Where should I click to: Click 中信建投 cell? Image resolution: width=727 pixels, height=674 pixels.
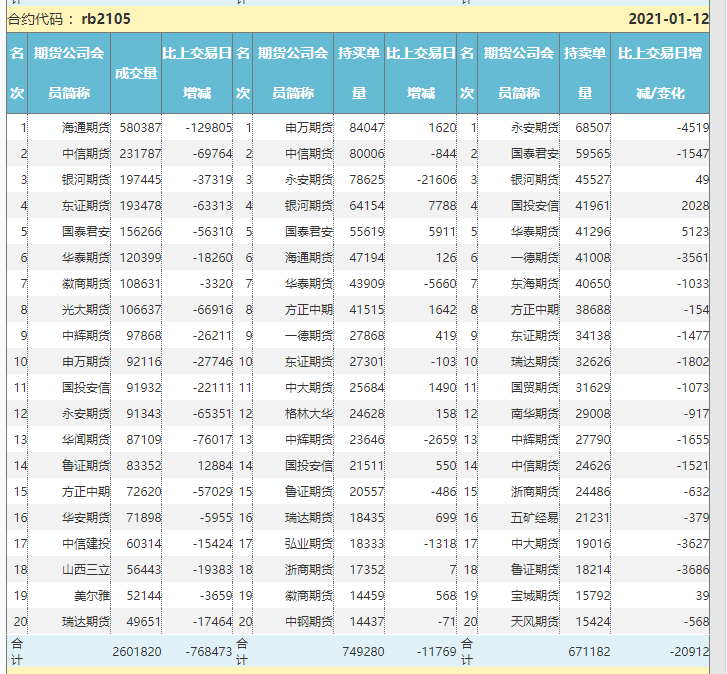(86, 543)
